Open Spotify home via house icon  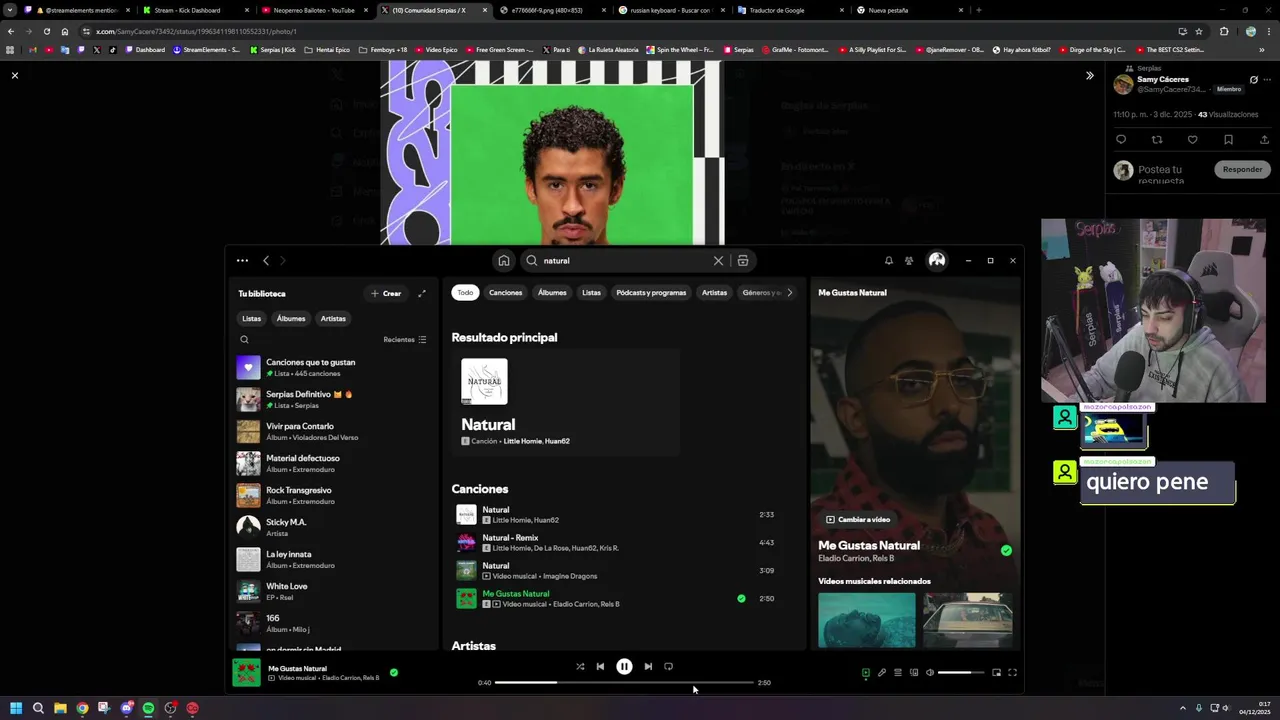pos(504,260)
